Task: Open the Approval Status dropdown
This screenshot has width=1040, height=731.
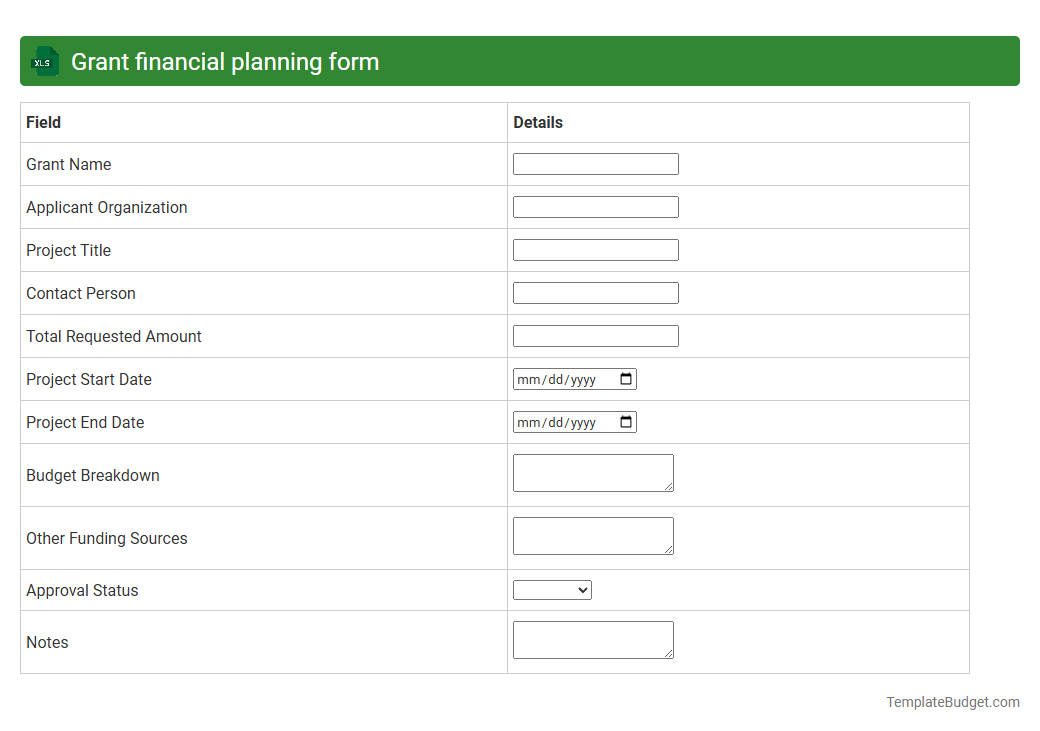Action: pos(552,589)
